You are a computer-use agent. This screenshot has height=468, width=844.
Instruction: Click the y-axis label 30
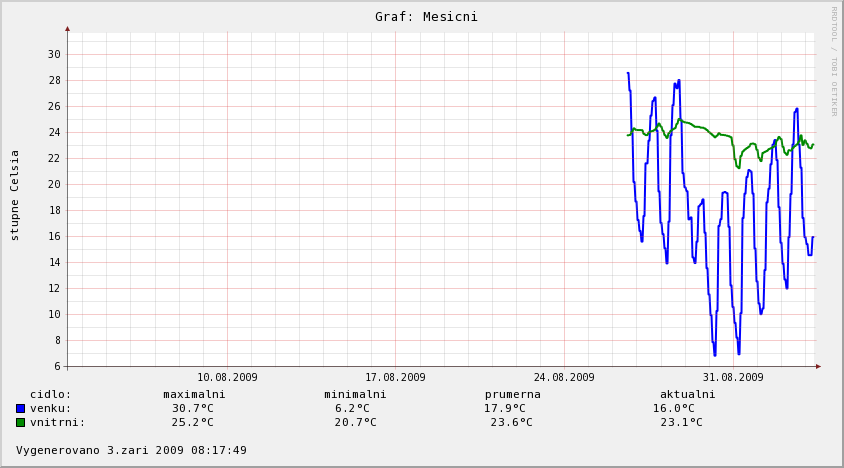(x=54, y=54)
